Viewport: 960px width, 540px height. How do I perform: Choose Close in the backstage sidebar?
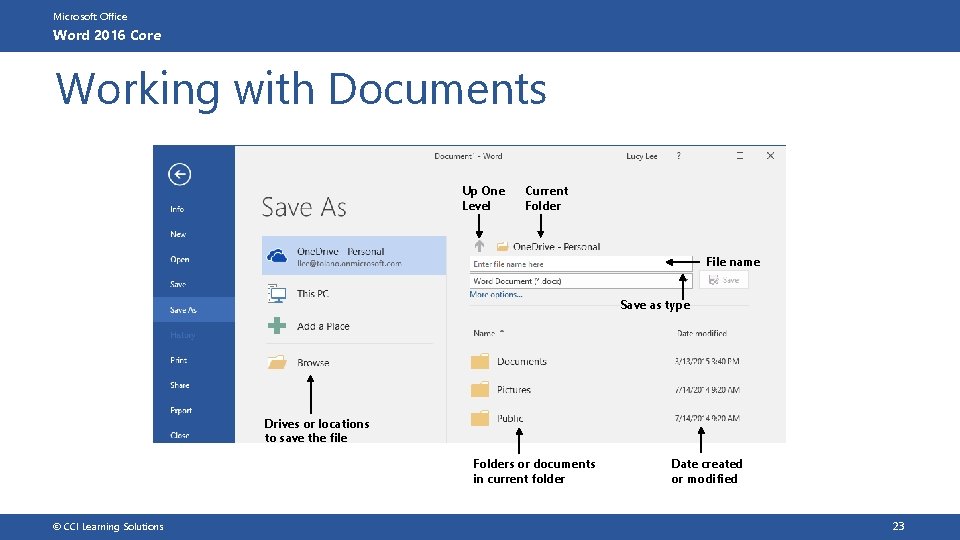179,435
